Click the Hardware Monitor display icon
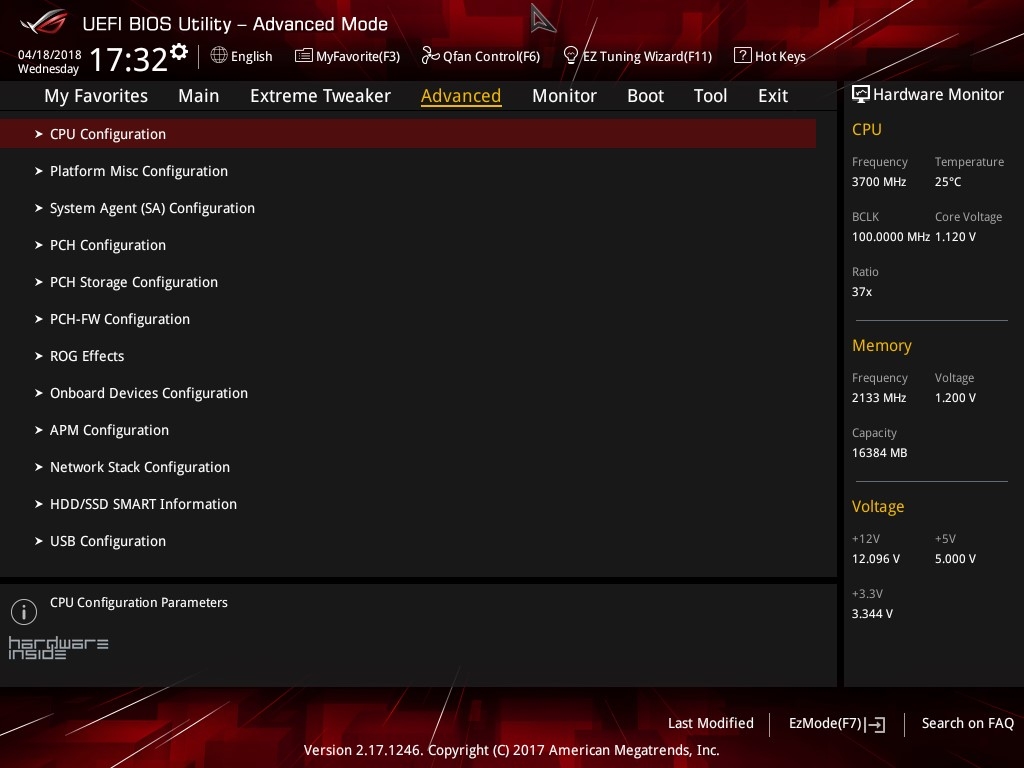Image resolution: width=1024 pixels, height=768 pixels. click(861, 94)
